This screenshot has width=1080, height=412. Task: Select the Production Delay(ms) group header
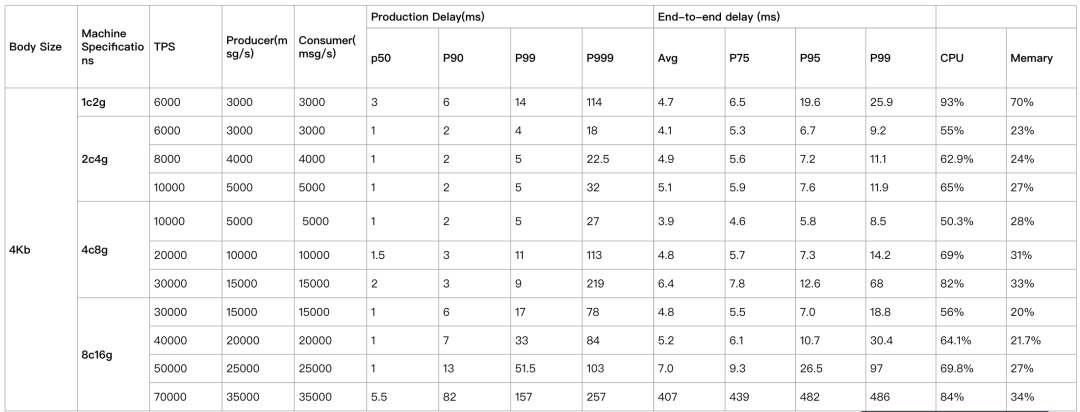click(x=509, y=17)
